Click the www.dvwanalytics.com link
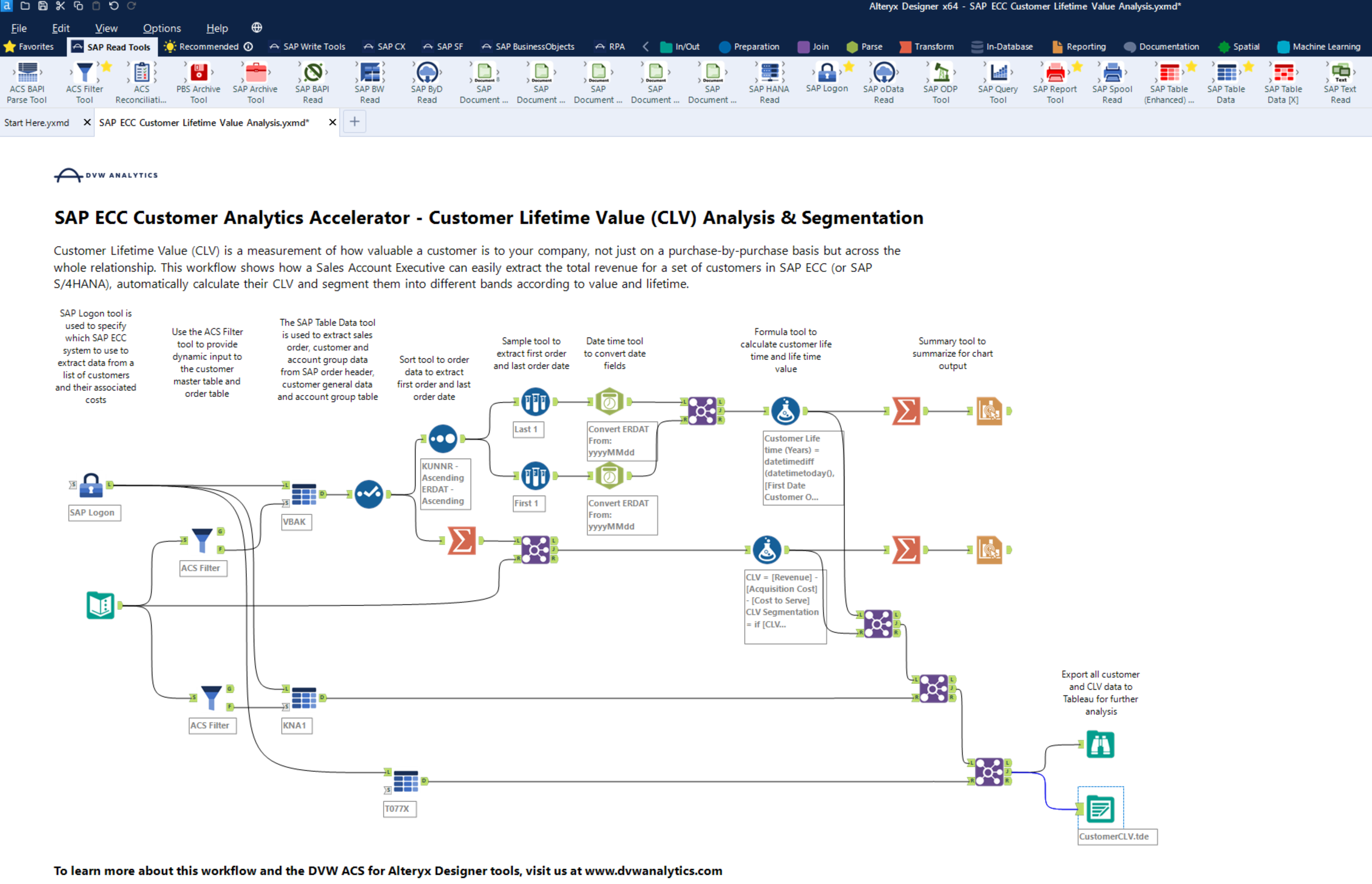1372x884 pixels. pyautogui.click(x=652, y=870)
